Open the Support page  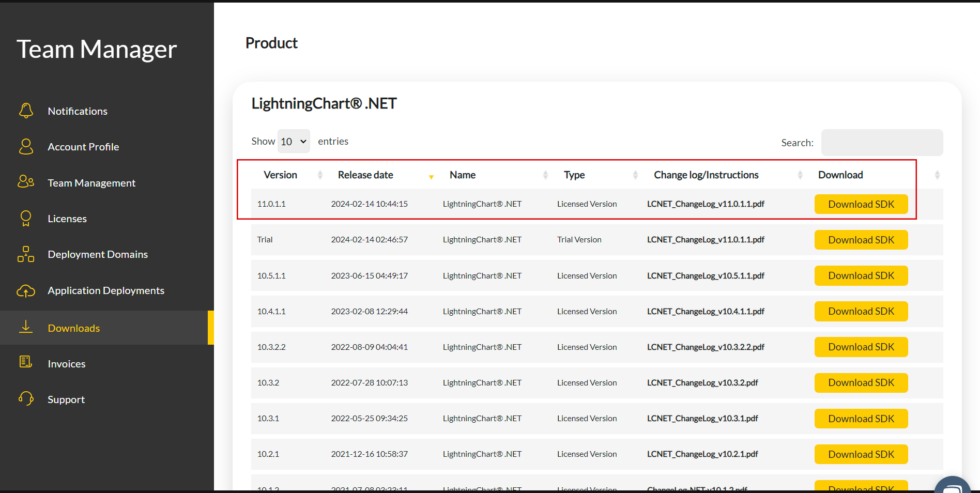click(x=66, y=399)
